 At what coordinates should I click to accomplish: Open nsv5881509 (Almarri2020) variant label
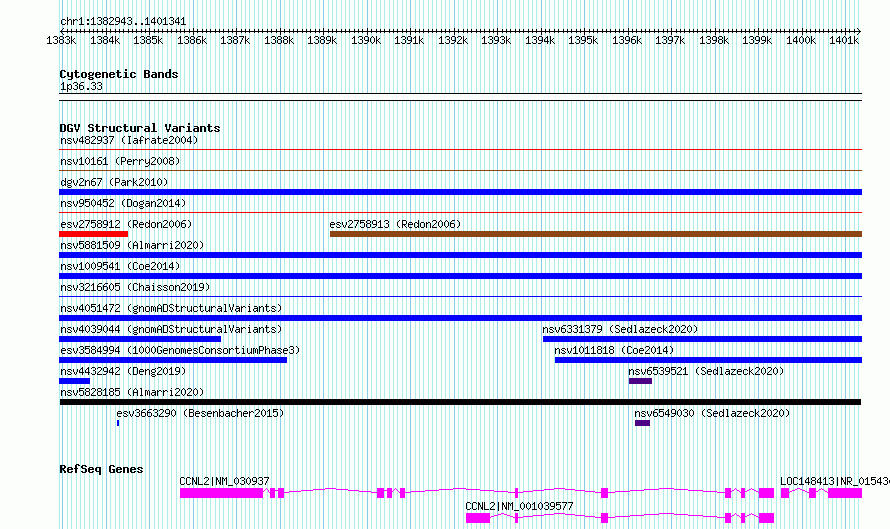click(x=132, y=245)
